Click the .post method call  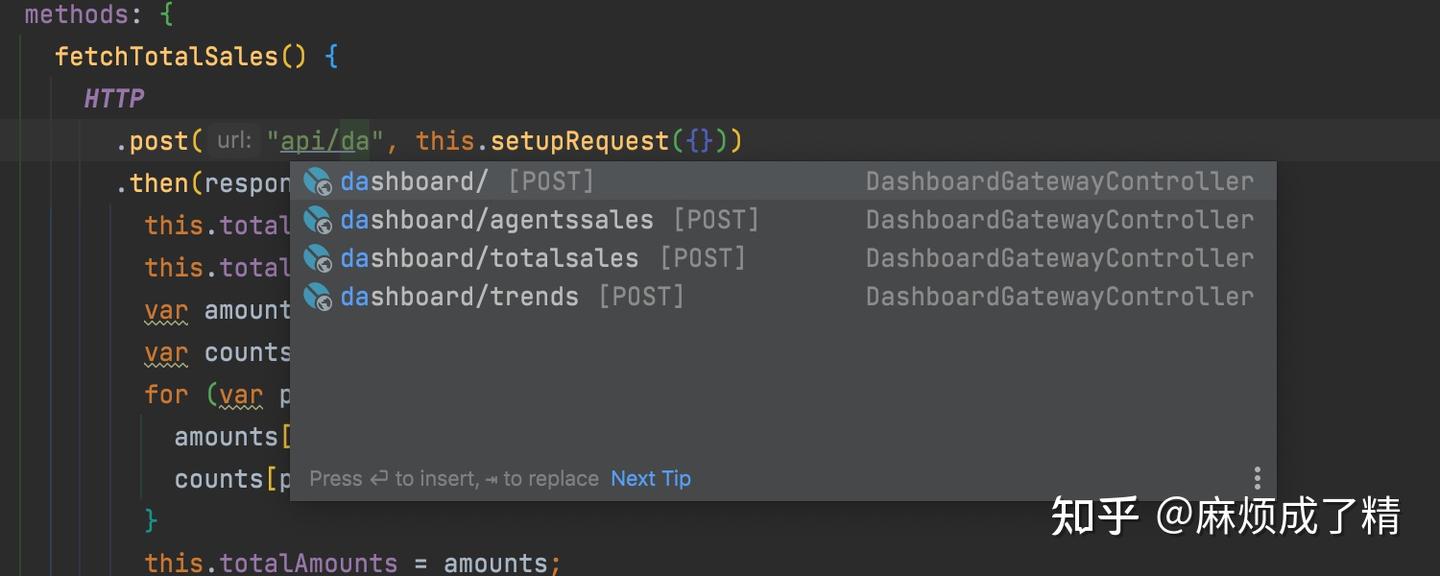(x=152, y=141)
